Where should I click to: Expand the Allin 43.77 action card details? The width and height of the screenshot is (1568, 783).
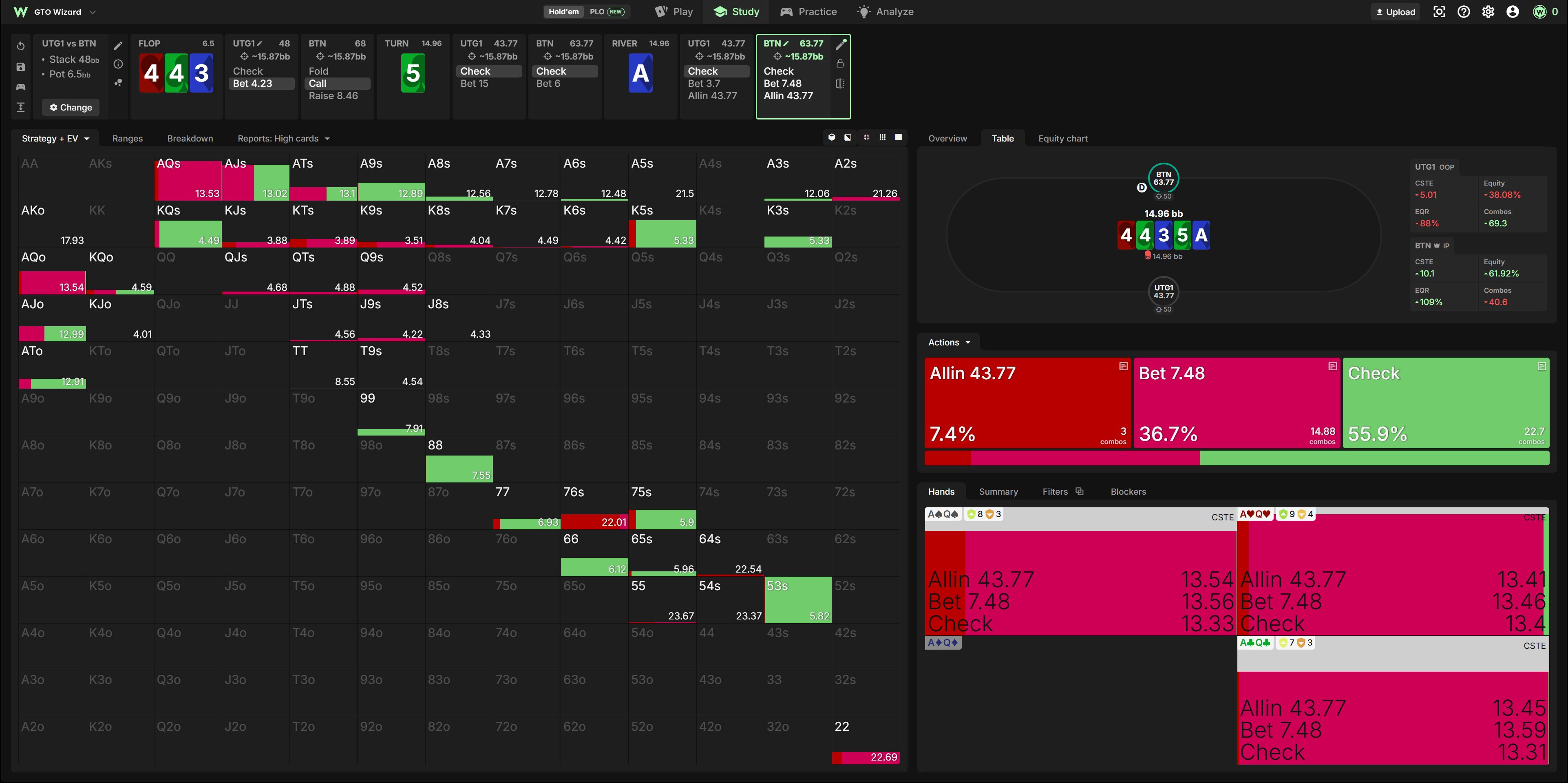(x=1123, y=366)
